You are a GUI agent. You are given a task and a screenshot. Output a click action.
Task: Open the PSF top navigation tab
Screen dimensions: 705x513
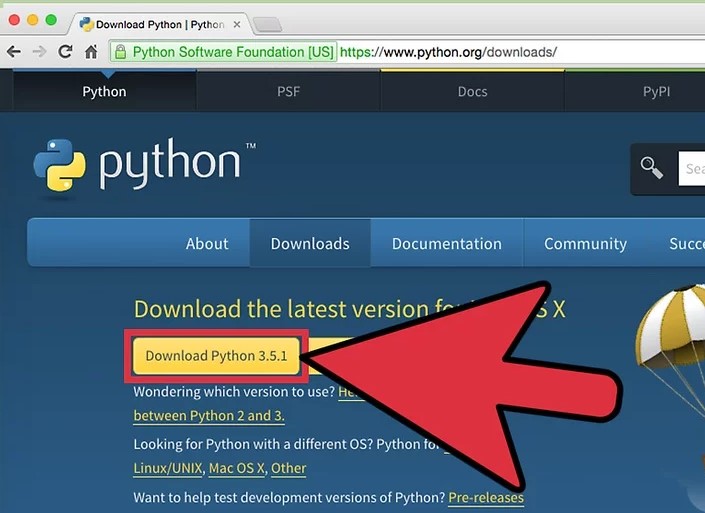tap(288, 91)
